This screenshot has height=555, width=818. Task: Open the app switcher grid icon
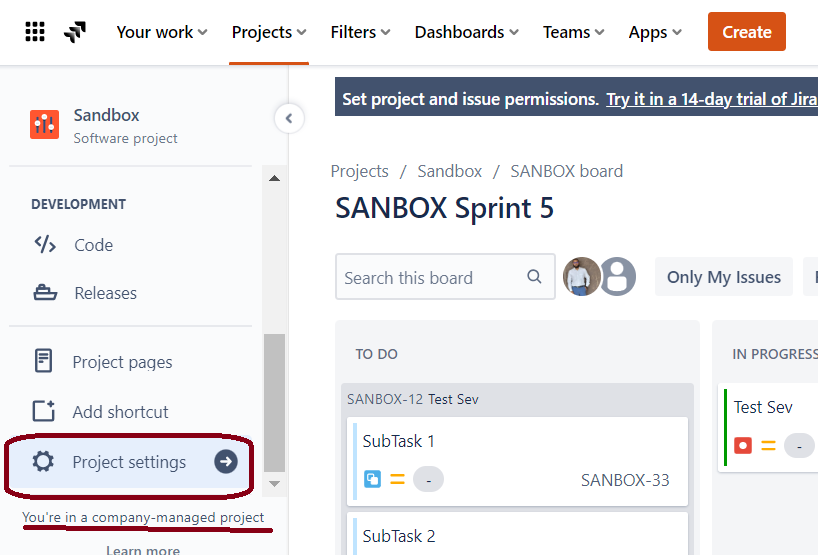(x=35, y=32)
